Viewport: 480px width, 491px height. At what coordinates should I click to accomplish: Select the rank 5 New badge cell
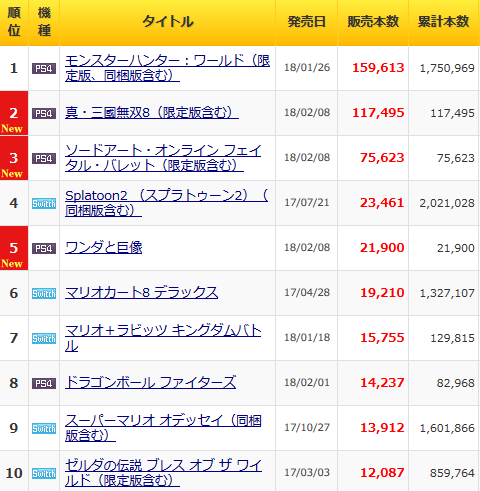pos(14,248)
